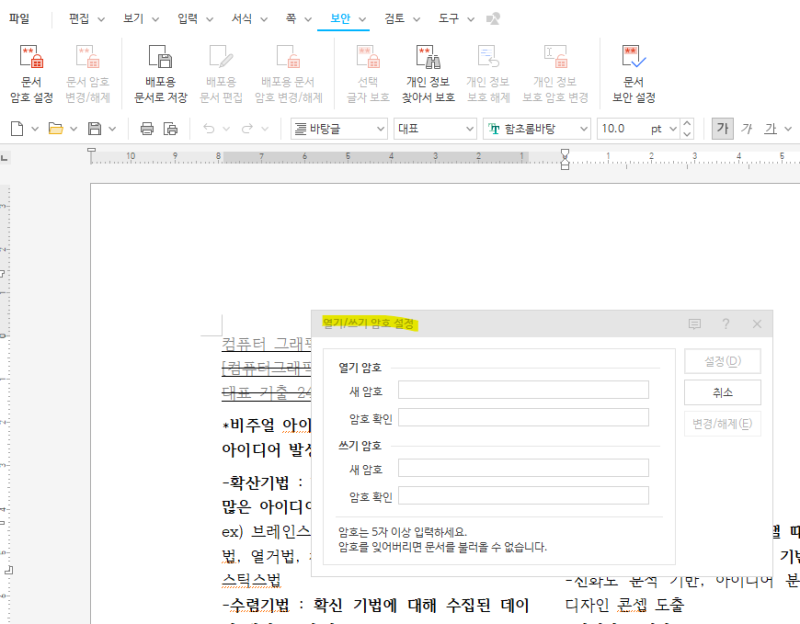Click the dialog comment bubble icon
This screenshot has width=800, height=624.
(x=694, y=324)
